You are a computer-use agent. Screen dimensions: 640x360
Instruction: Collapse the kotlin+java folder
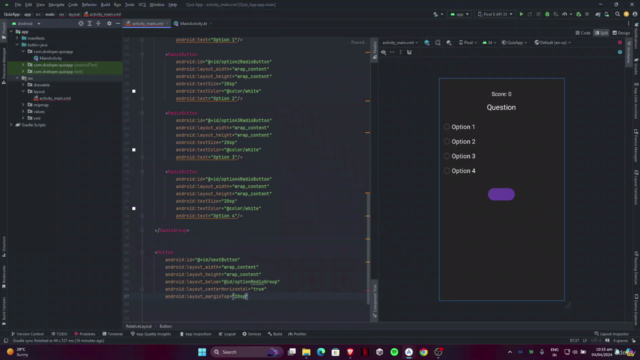(18, 45)
